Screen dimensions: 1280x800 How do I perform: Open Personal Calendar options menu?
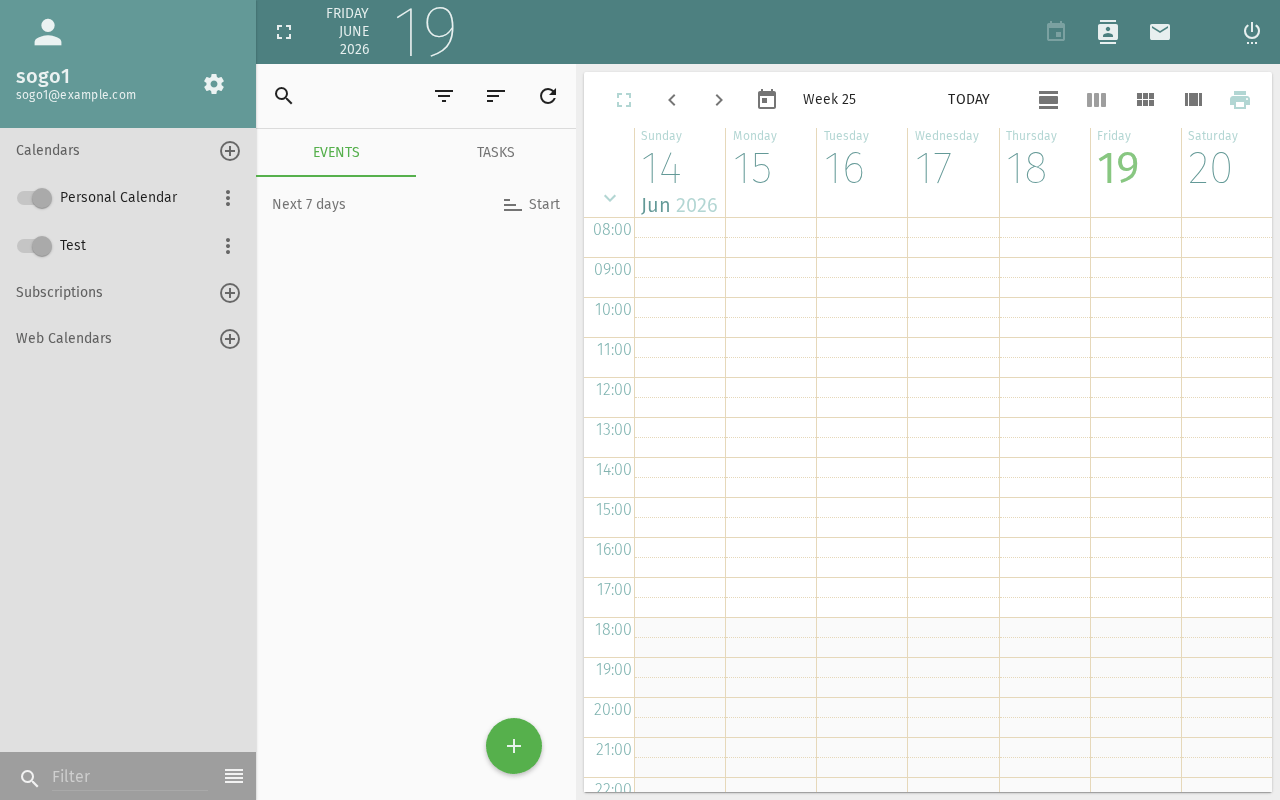coord(228,198)
